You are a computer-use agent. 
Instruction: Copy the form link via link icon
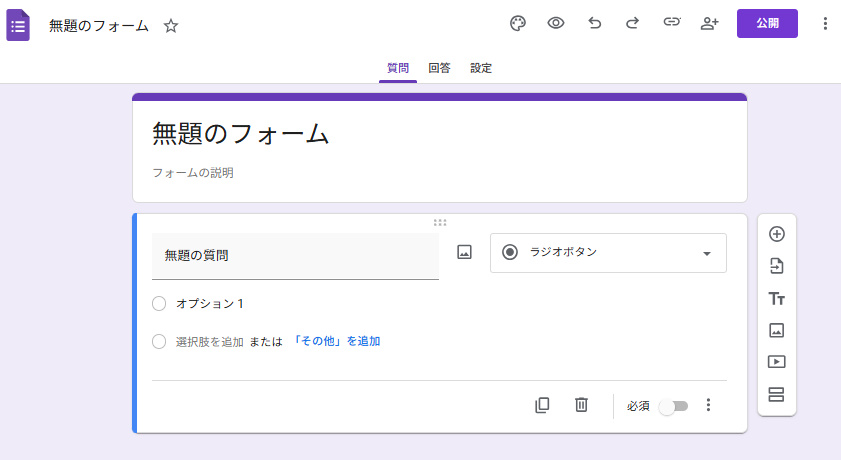click(x=672, y=24)
